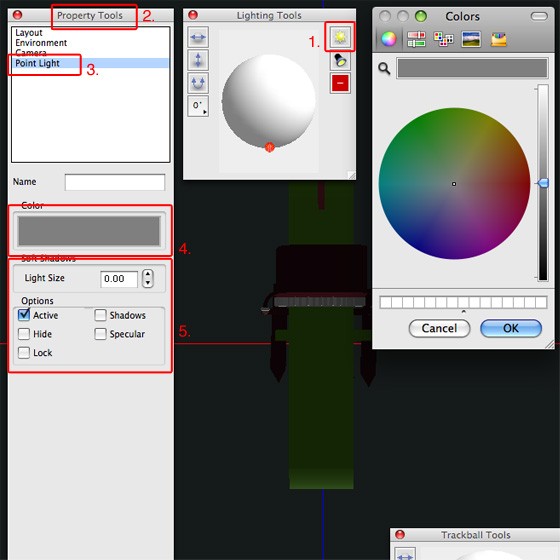Select Layout in Property Tools list
This screenshot has width=560, height=560.
tap(29, 32)
